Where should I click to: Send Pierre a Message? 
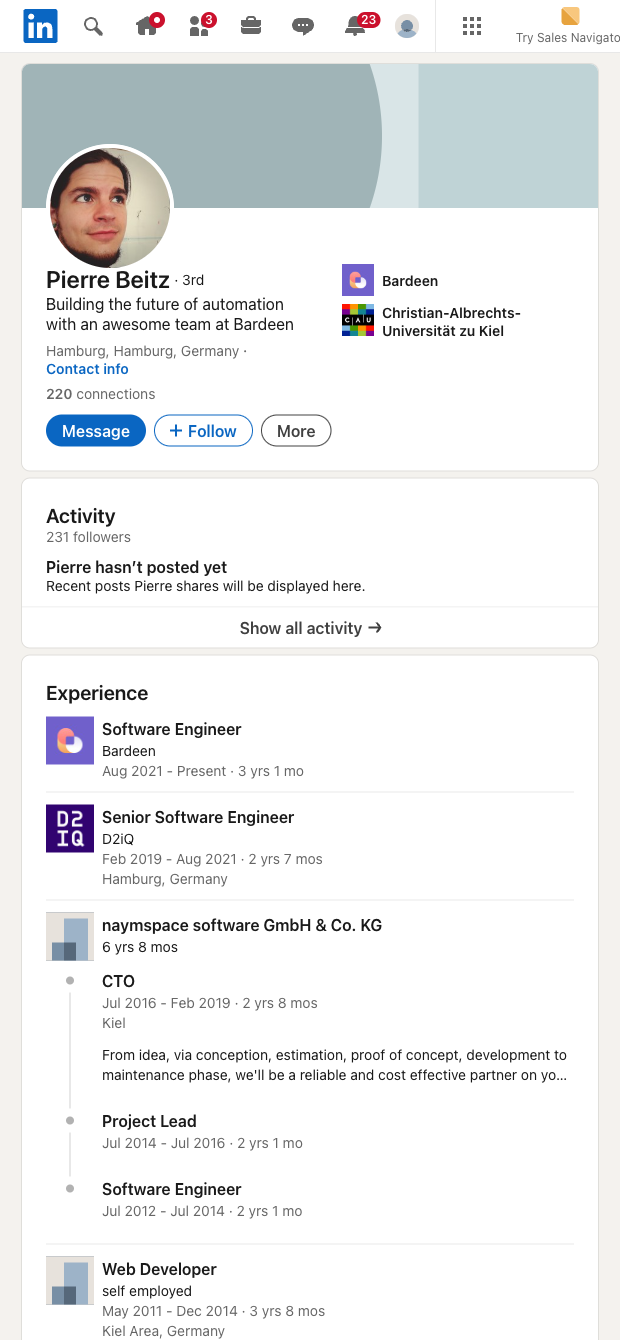tap(95, 430)
